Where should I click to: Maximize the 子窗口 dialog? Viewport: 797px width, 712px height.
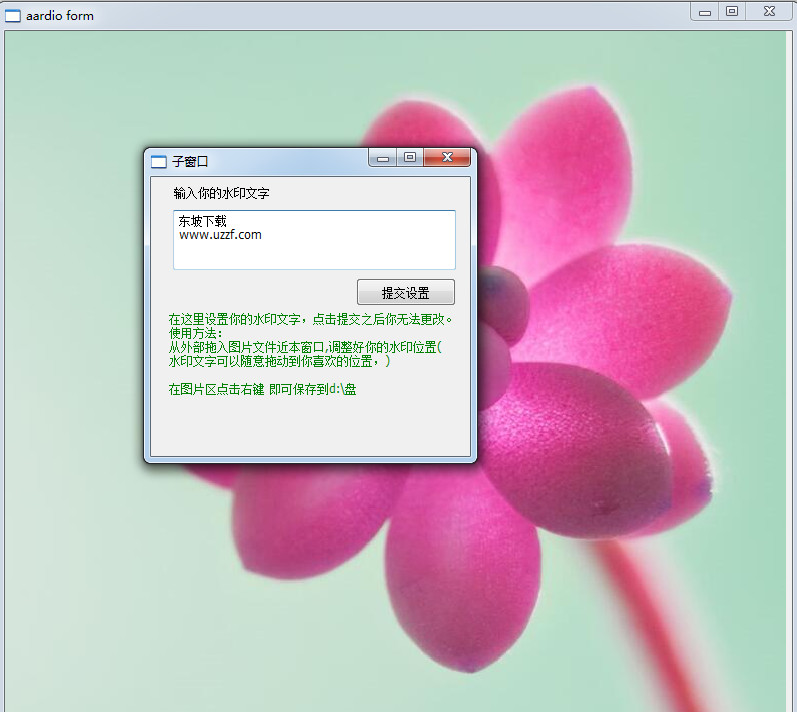pos(410,158)
